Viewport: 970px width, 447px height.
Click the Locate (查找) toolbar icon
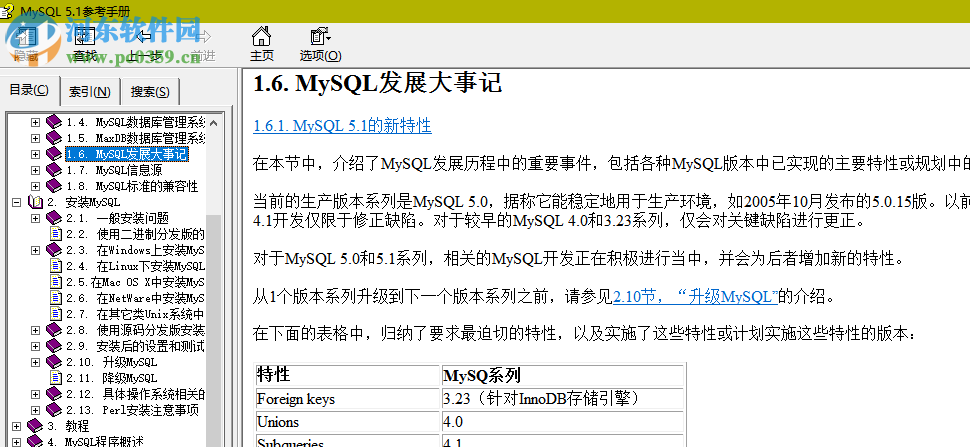click(85, 37)
